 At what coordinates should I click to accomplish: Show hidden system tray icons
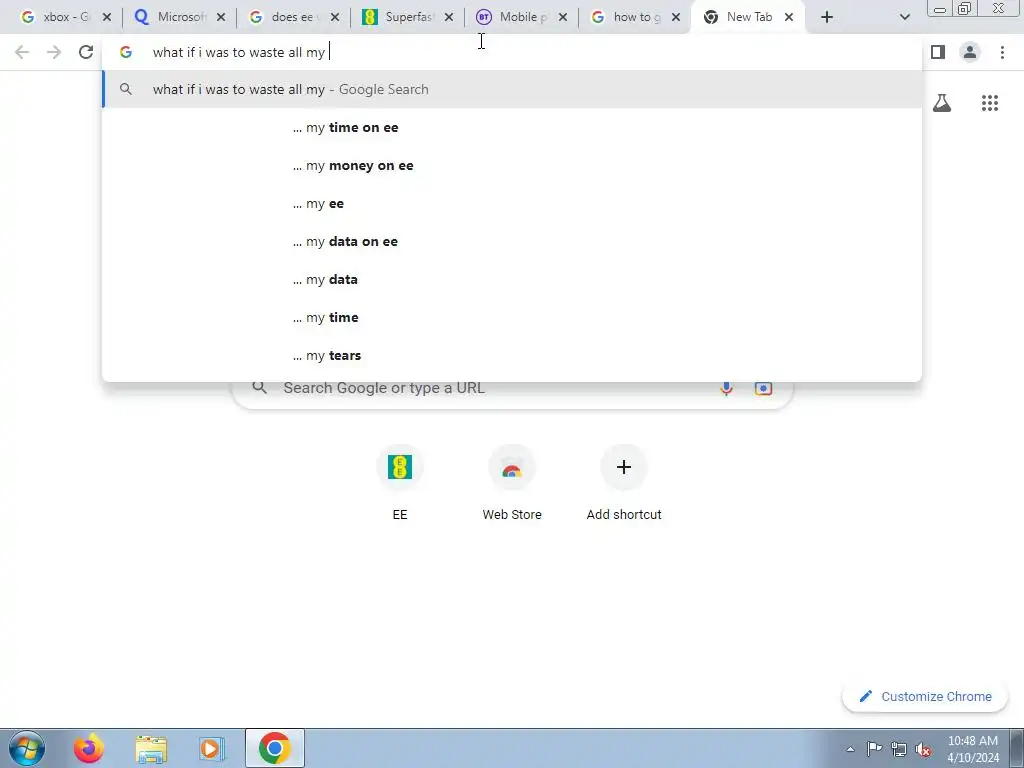(850, 749)
